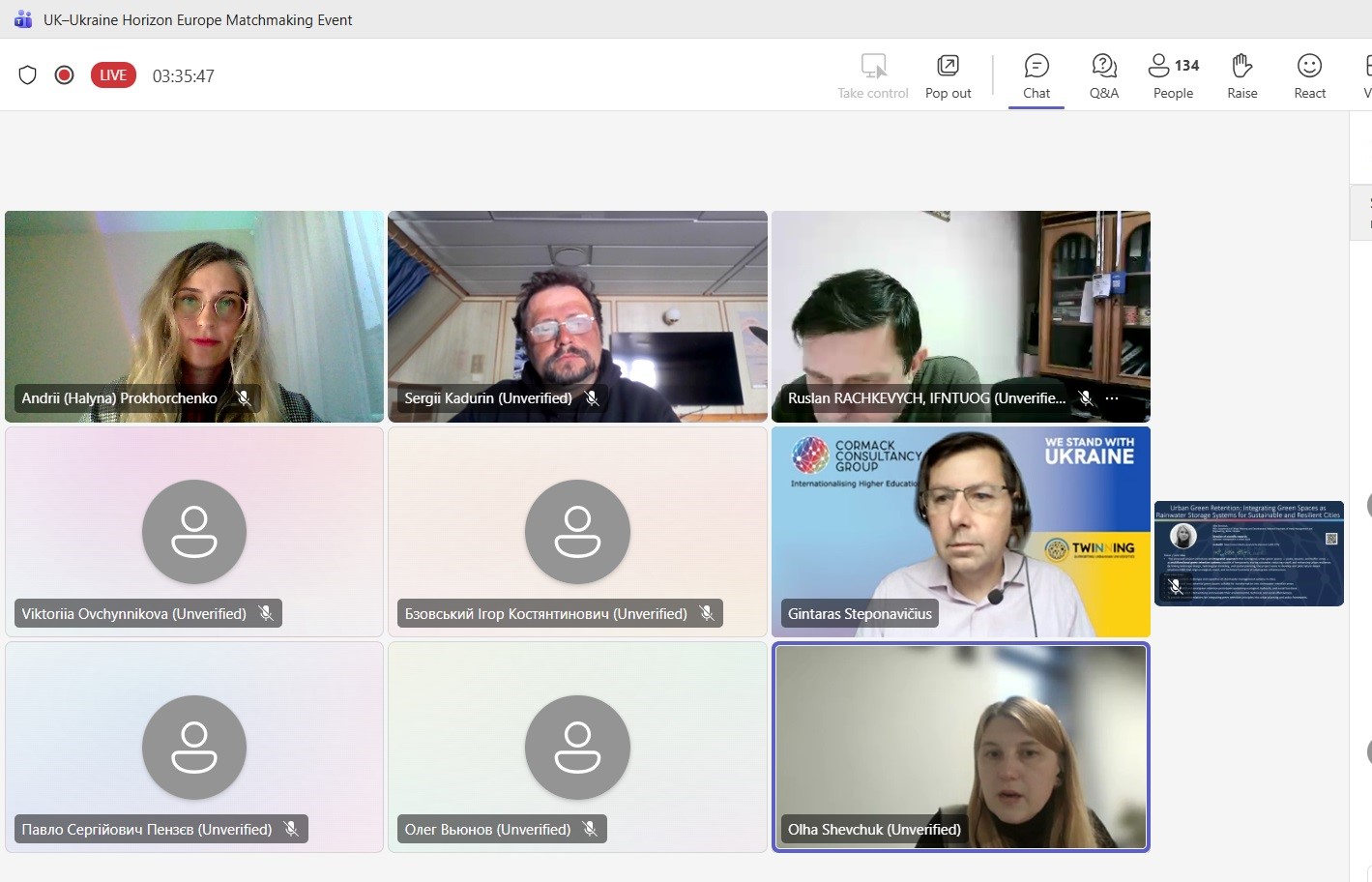
Task: Click Viktoriia Ovchynnikova's avatar tile
Action: pyautogui.click(x=194, y=532)
